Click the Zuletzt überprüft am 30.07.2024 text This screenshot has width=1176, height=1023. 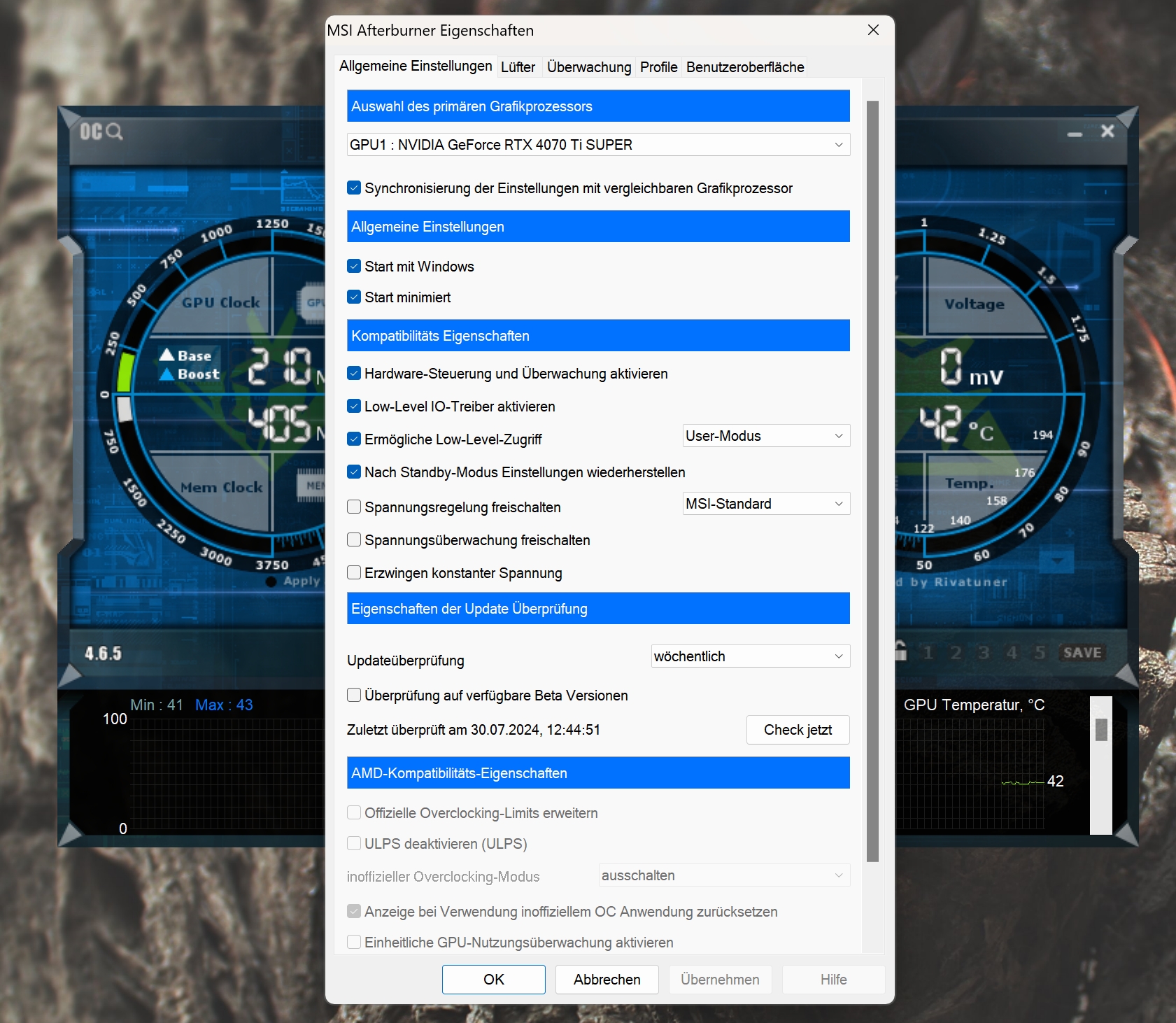pyautogui.click(x=474, y=730)
